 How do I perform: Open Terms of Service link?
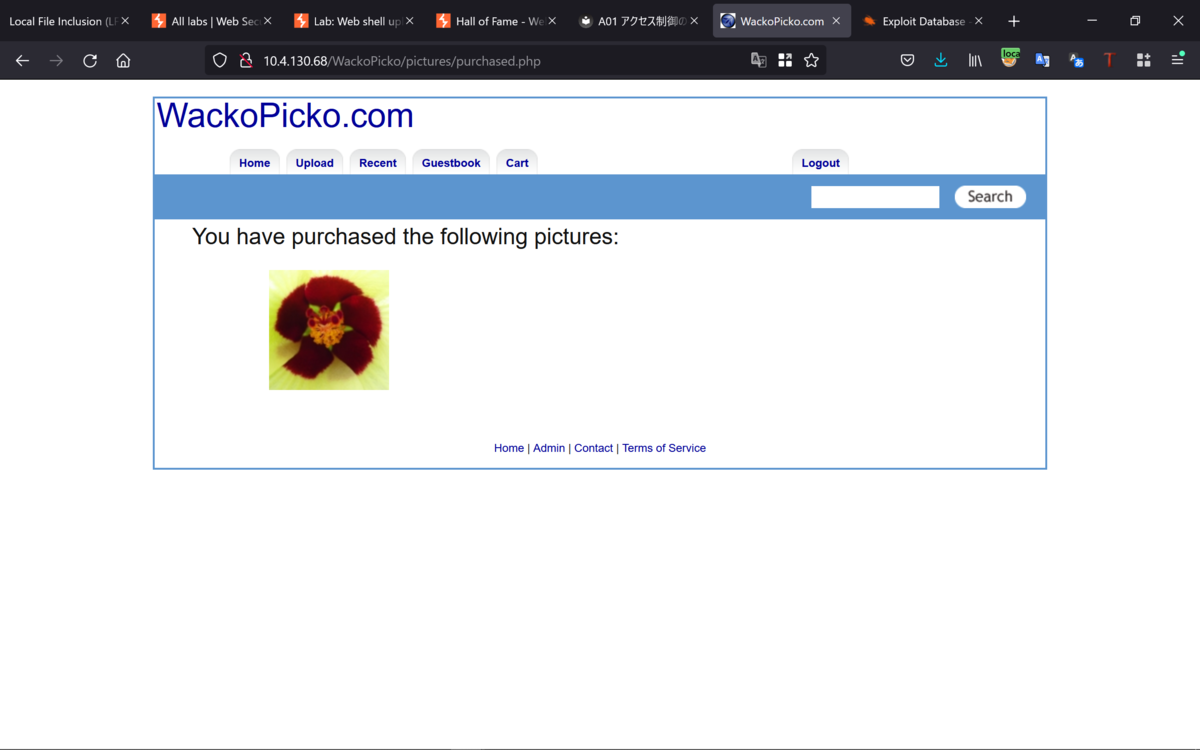[664, 448]
